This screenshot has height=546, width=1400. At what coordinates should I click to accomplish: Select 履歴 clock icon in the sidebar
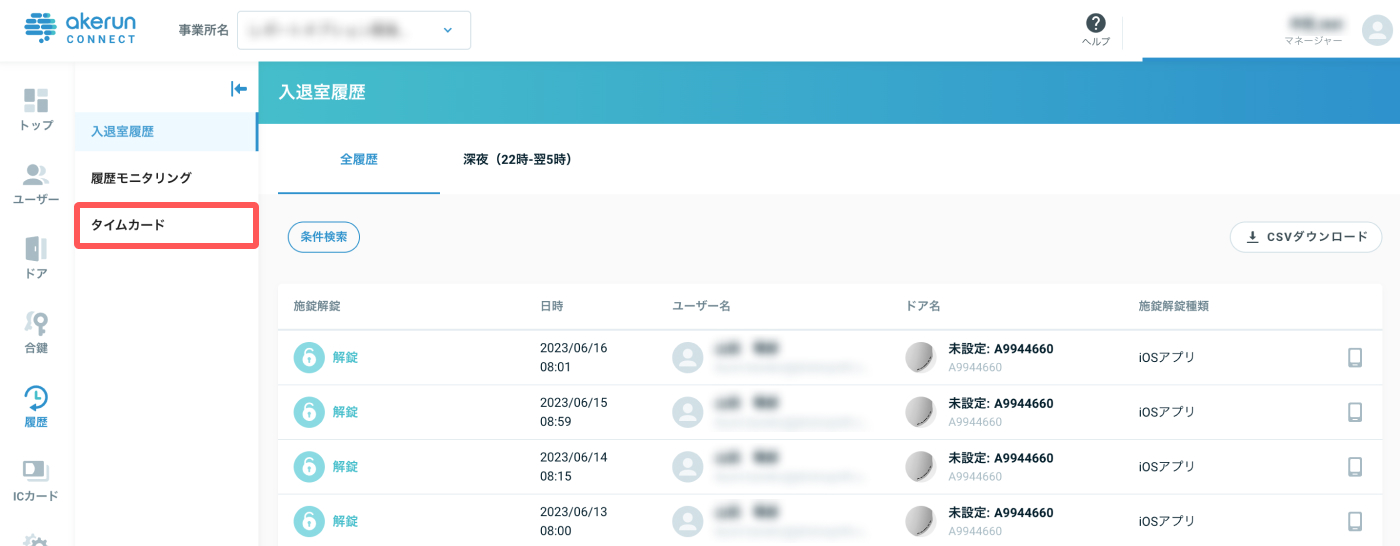pos(36,397)
